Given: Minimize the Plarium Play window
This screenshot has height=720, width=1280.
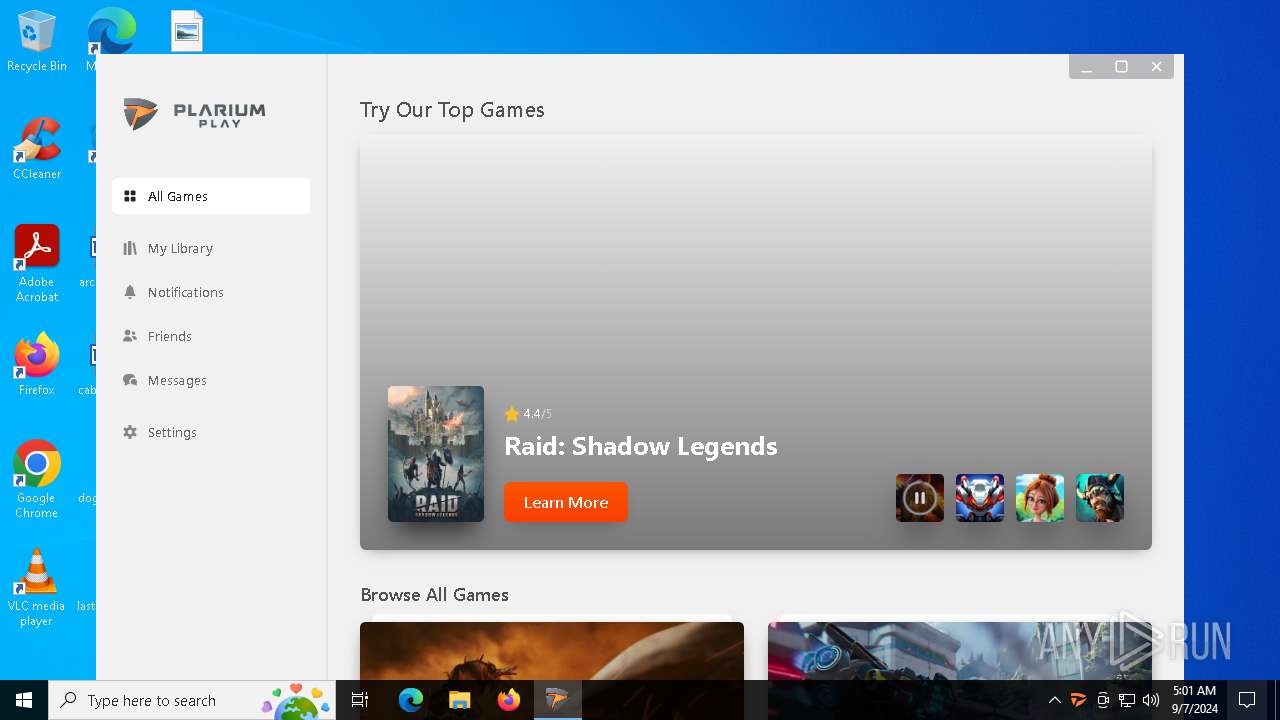Looking at the screenshot, I should coord(1087,67).
